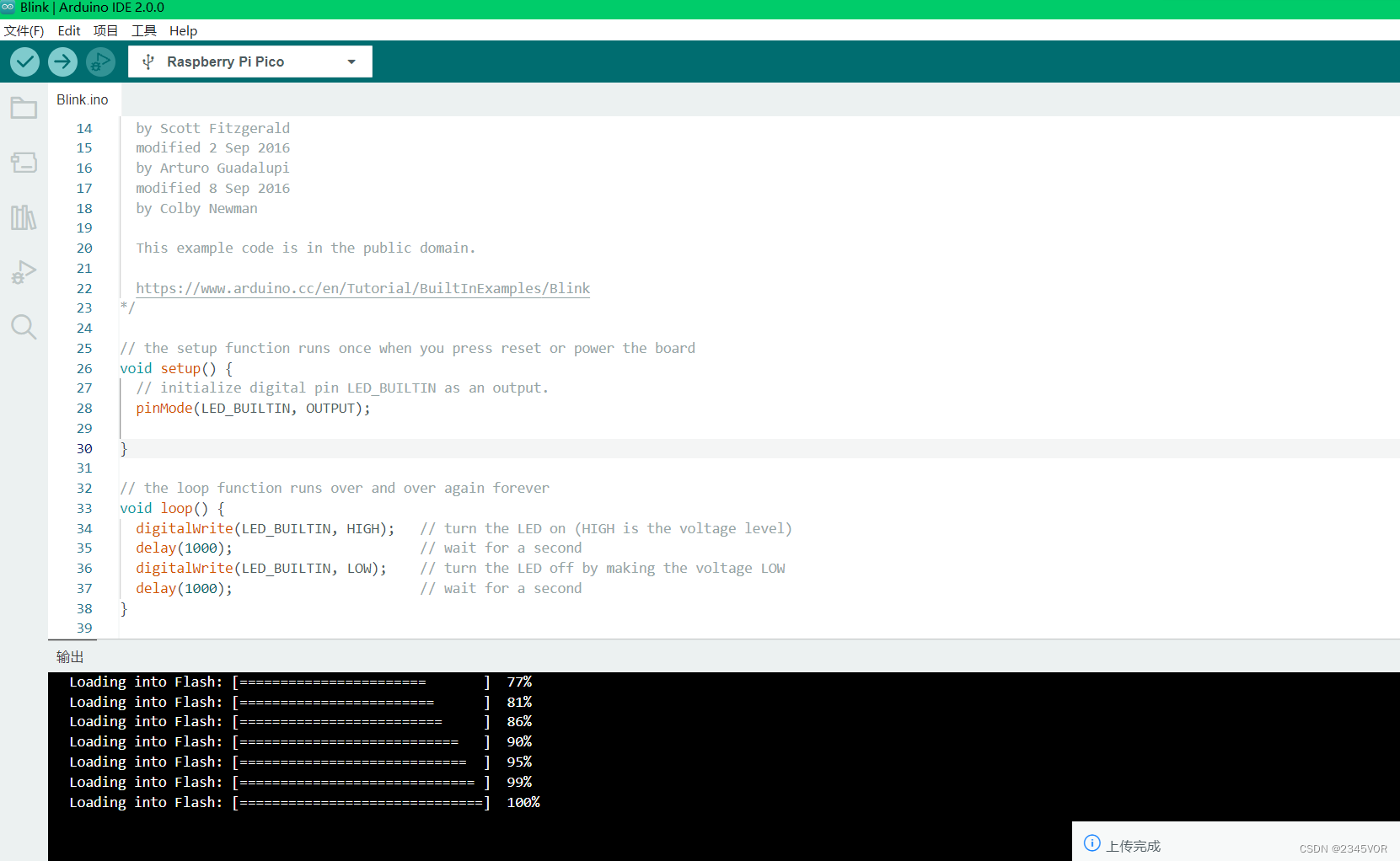Screen dimensions: 1400x861
Task: Open the Edit menu
Action: pyautogui.click(x=68, y=31)
